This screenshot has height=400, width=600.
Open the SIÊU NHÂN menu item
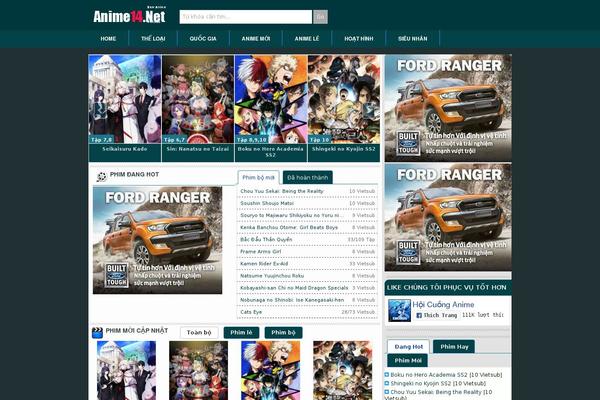pos(412,39)
